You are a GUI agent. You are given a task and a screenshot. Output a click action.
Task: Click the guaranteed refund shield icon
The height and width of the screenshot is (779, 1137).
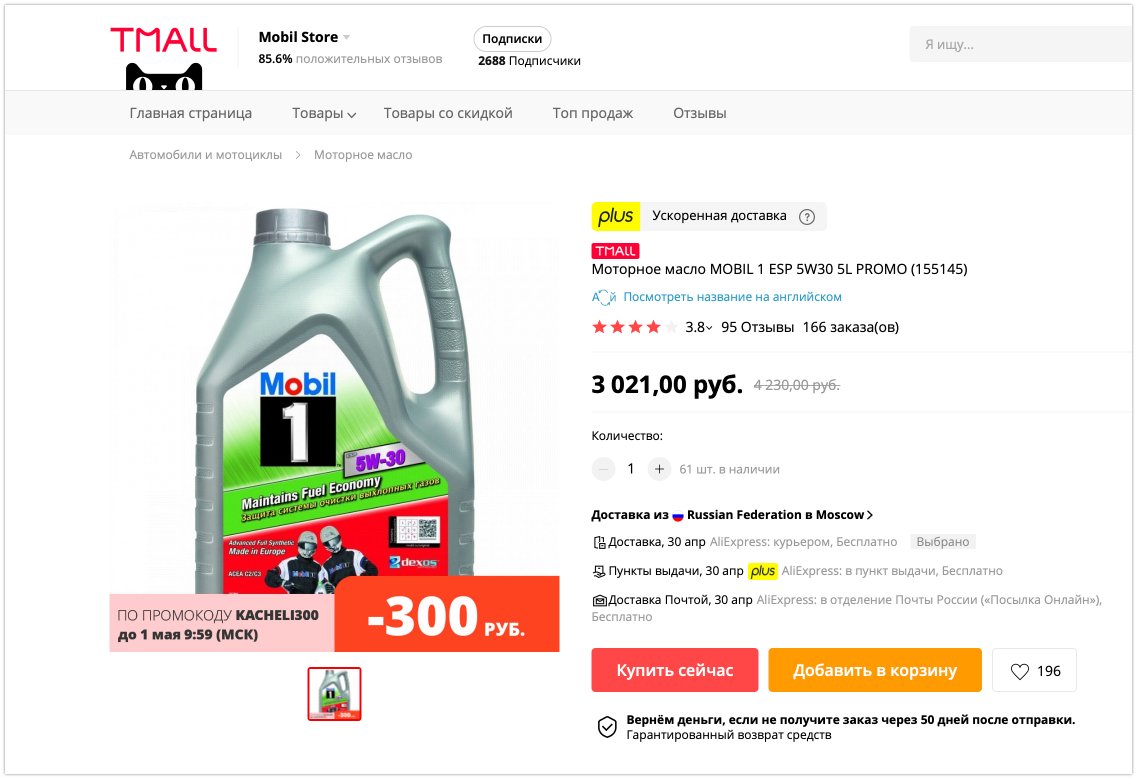607,727
